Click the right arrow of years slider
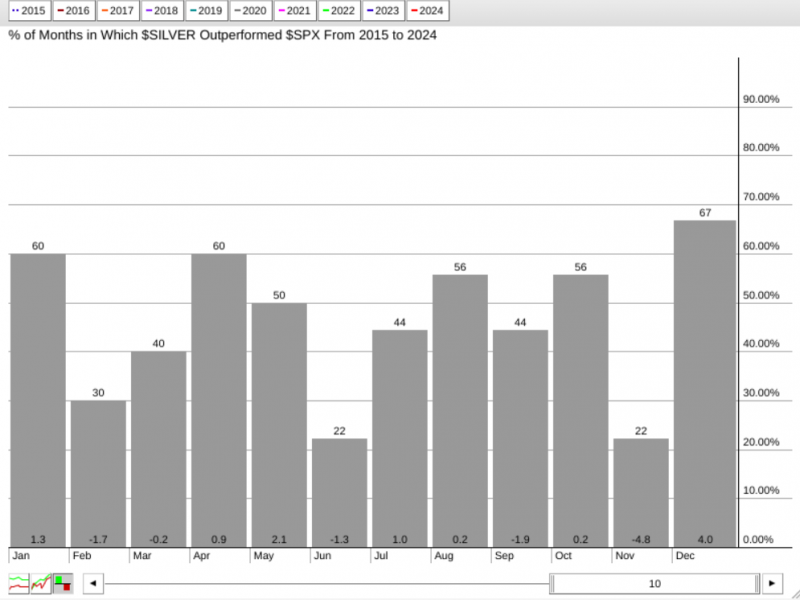Viewport: 800px width, 600px height. tap(772, 583)
